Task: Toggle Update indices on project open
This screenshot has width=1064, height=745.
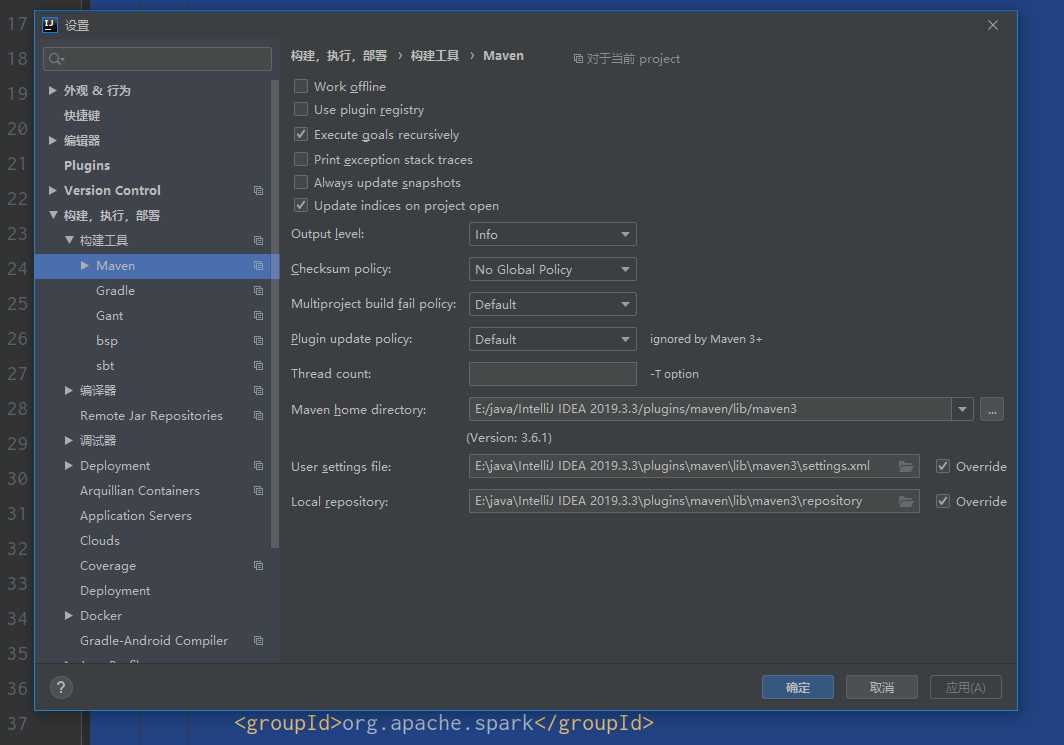Action: coord(301,206)
